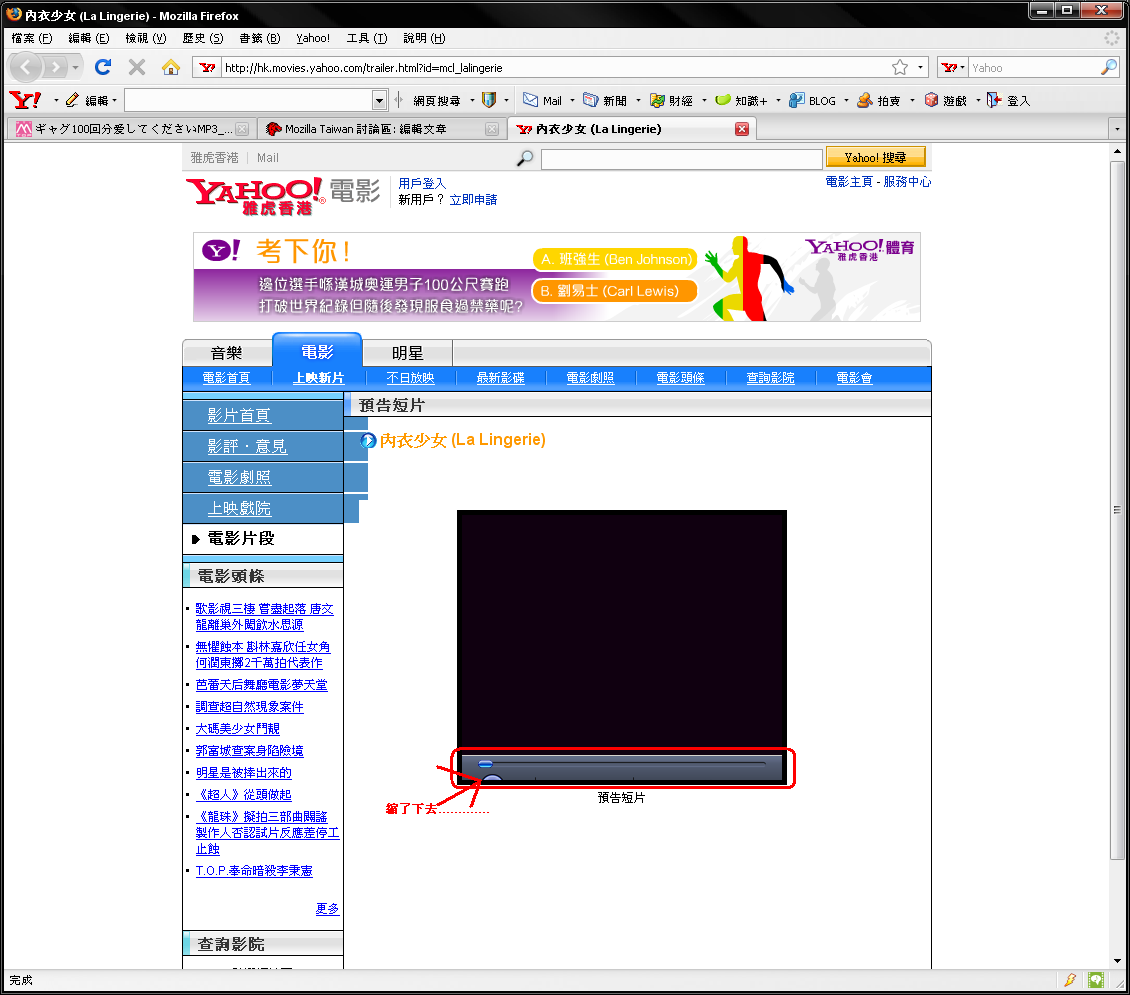Click the Home icon in navigation bar
The height and width of the screenshot is (995, 1130).
(x=171, y=67)
